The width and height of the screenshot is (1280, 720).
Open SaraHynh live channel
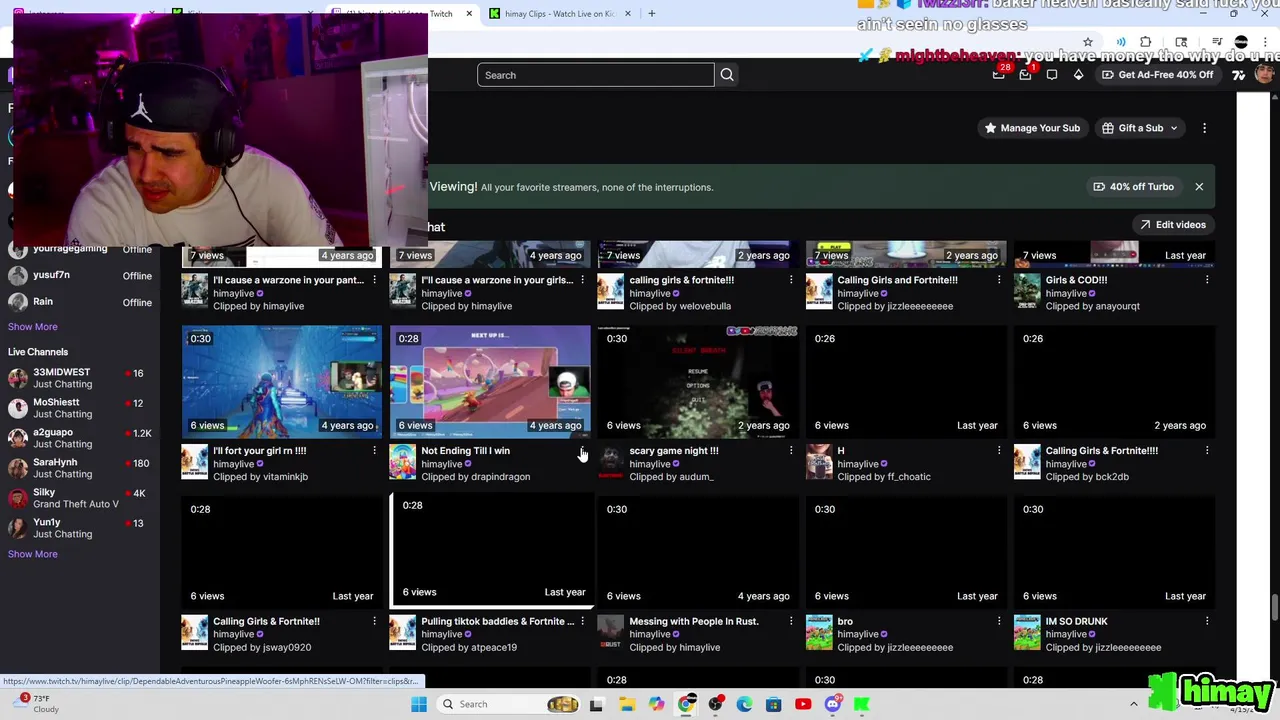tap(78, 468)
